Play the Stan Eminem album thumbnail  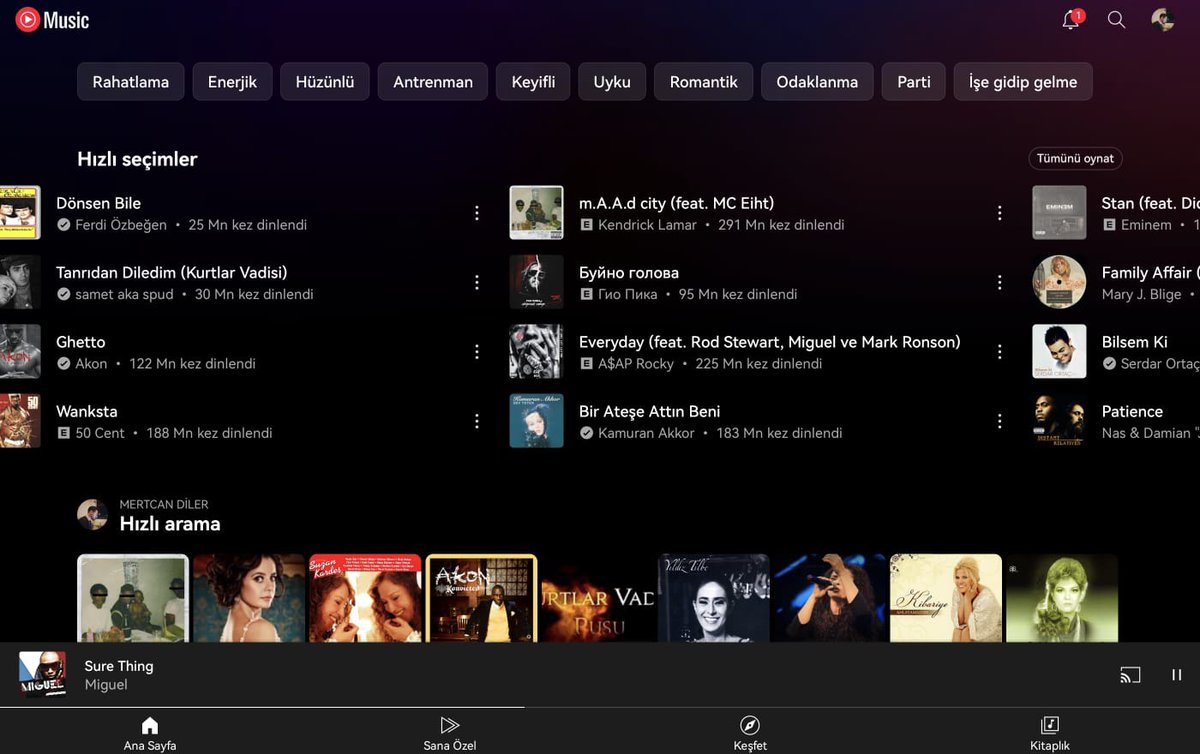[x=1059, y=213]
